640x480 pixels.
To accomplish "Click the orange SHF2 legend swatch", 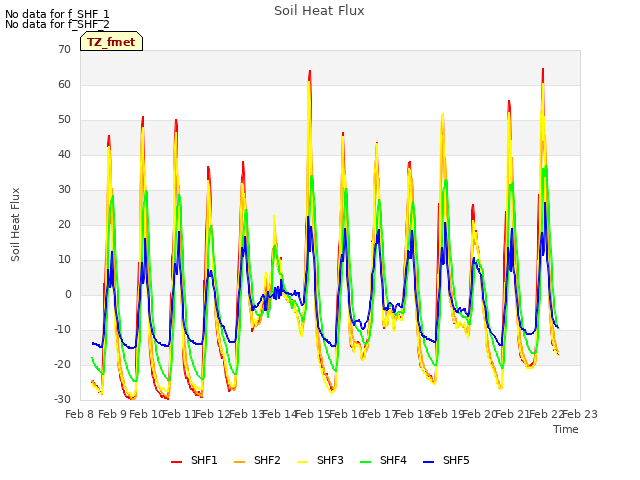I will click(239, 462).
